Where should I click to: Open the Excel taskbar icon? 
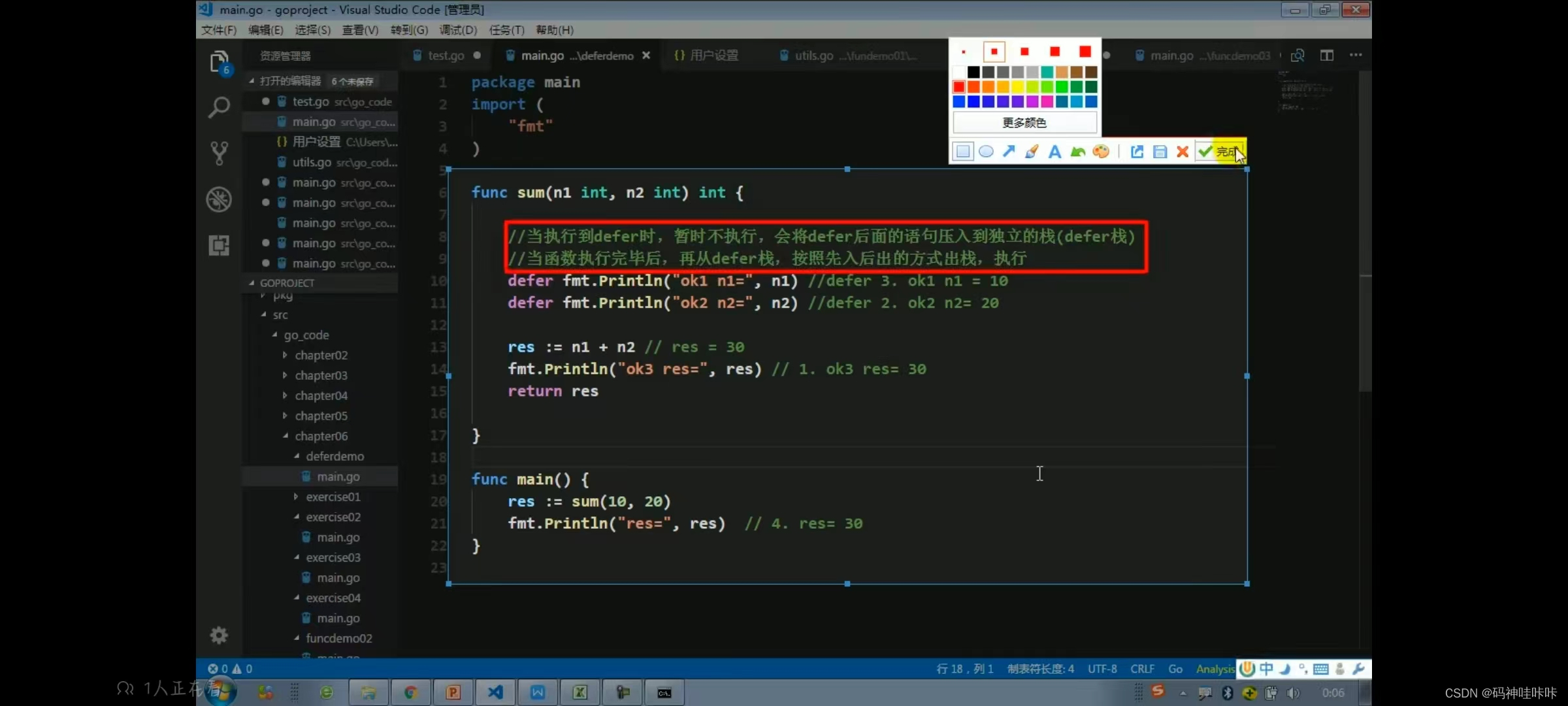pos(580,692)
